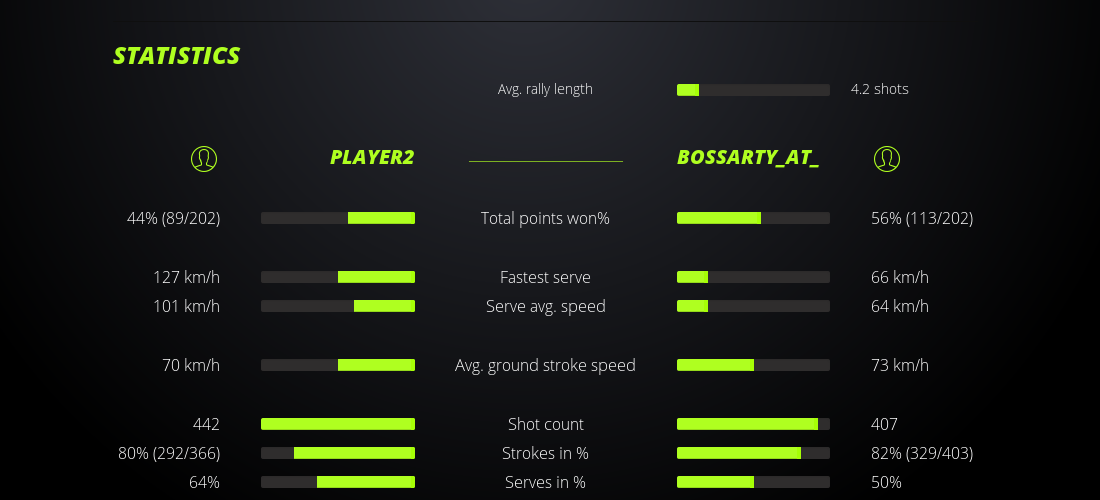Click BOSSARTY_AT_'s Fastest serve bar

click(753, 277)
